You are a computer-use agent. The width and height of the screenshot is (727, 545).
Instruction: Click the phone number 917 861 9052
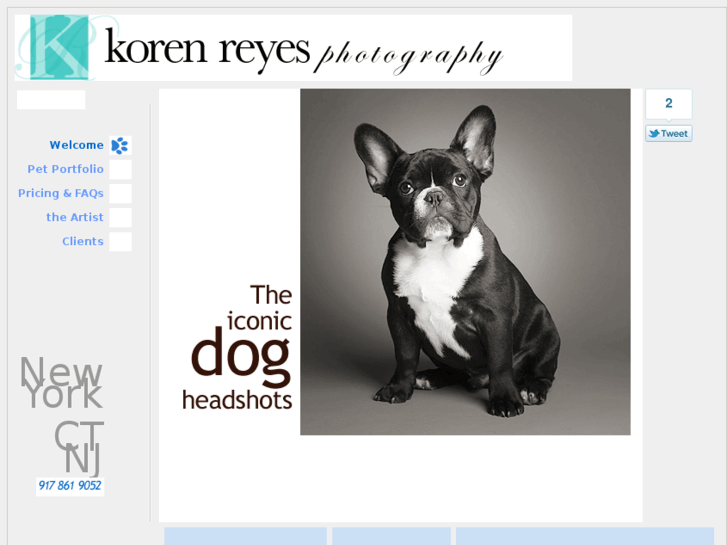click(x=70, y=486)
